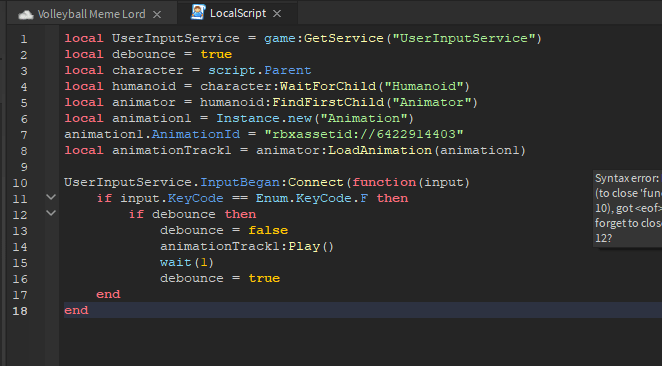Click line number 10 in the gutter
This screenshot has height=366, width=662.
click(20, 183)
